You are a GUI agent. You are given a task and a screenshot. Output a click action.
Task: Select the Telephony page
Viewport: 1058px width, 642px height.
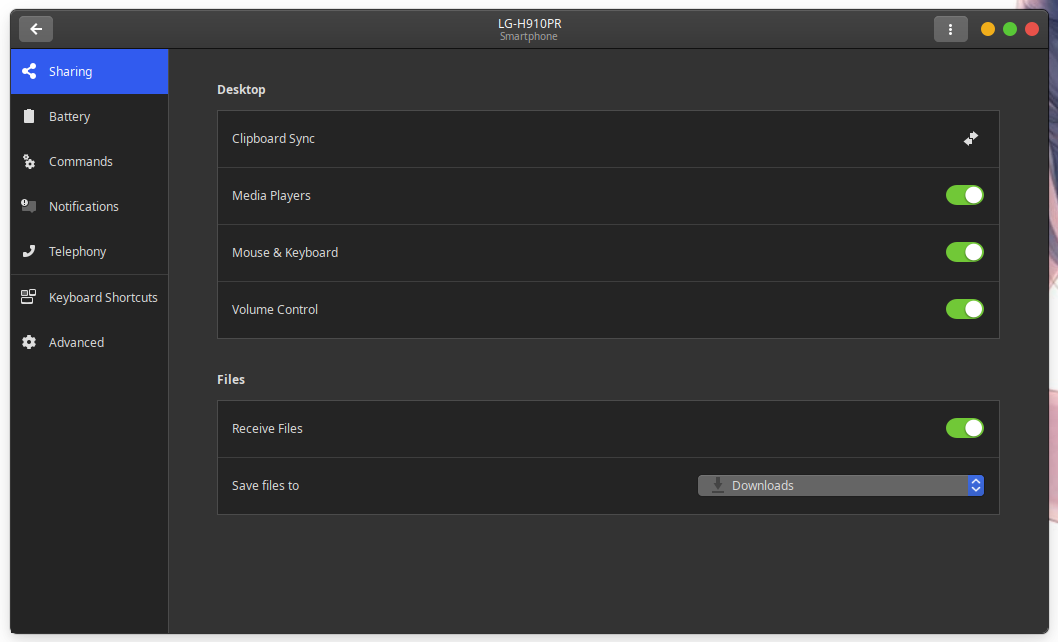point(89,251)
